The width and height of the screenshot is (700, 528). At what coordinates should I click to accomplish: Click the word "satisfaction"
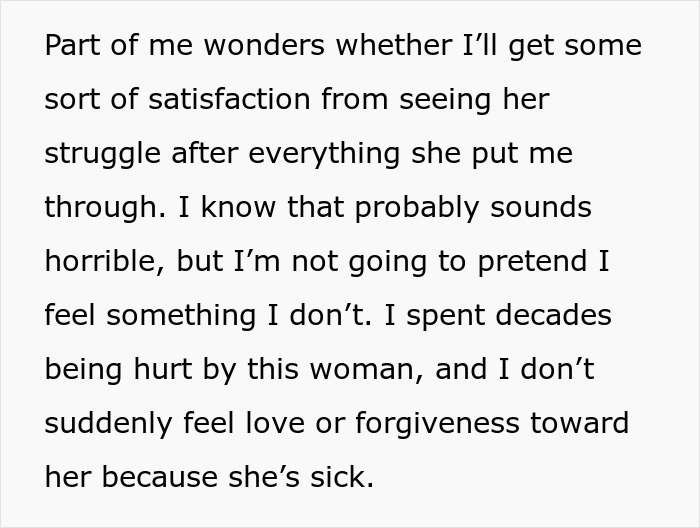pos(229,99)
